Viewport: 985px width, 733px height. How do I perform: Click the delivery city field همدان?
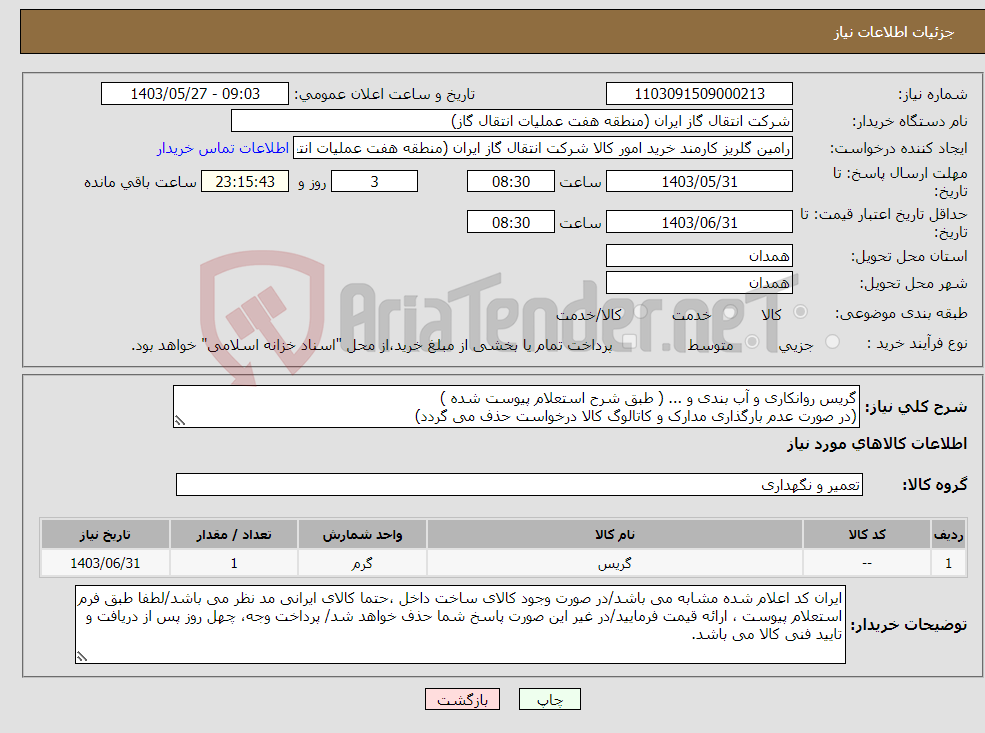point(699,283)
